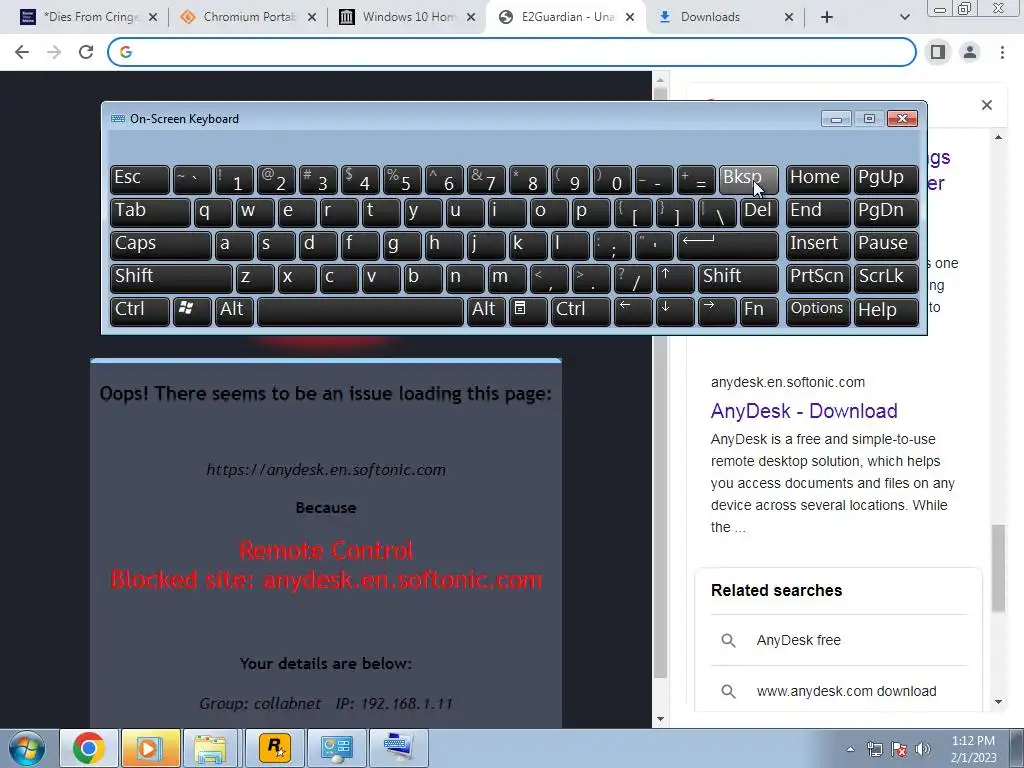Click the Enter key on On-Screen Keyboard
Screen dimensions: 1024x768
(x=728, y=245)
